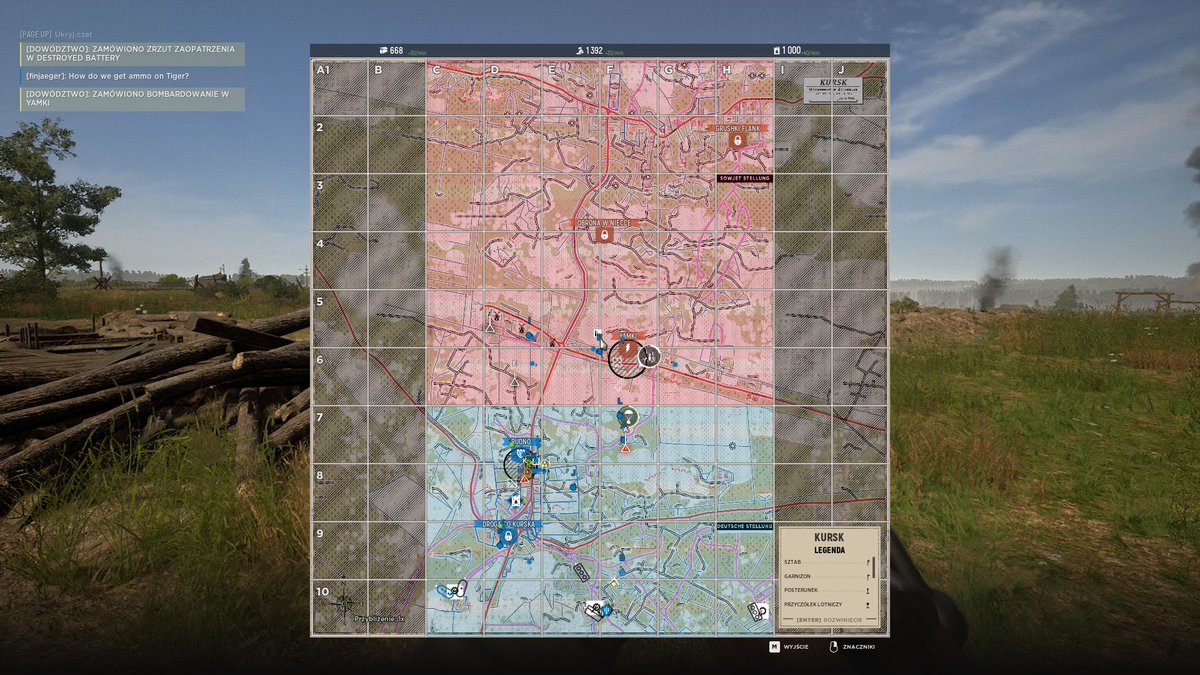Click the 668 ammunition value
The width and height of the screenshot is (1200, 675).
click(397, 50)
